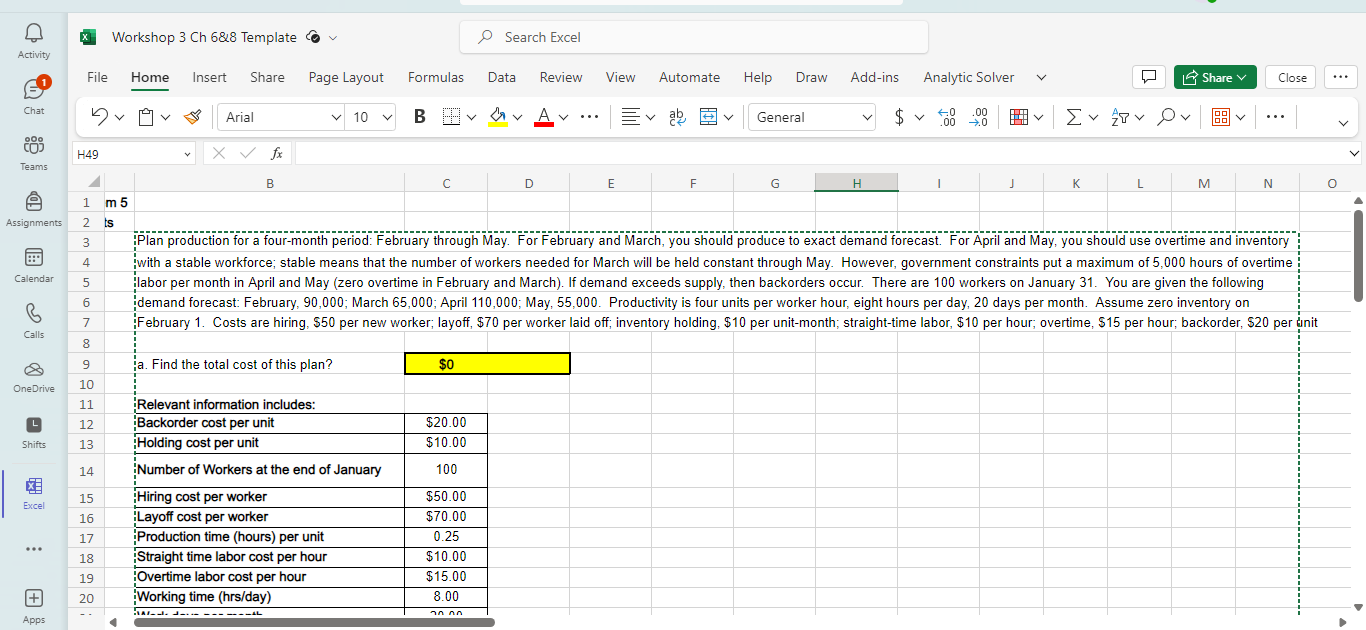Select column H header
Screen dimensions: 1366x630
point(856,183)
